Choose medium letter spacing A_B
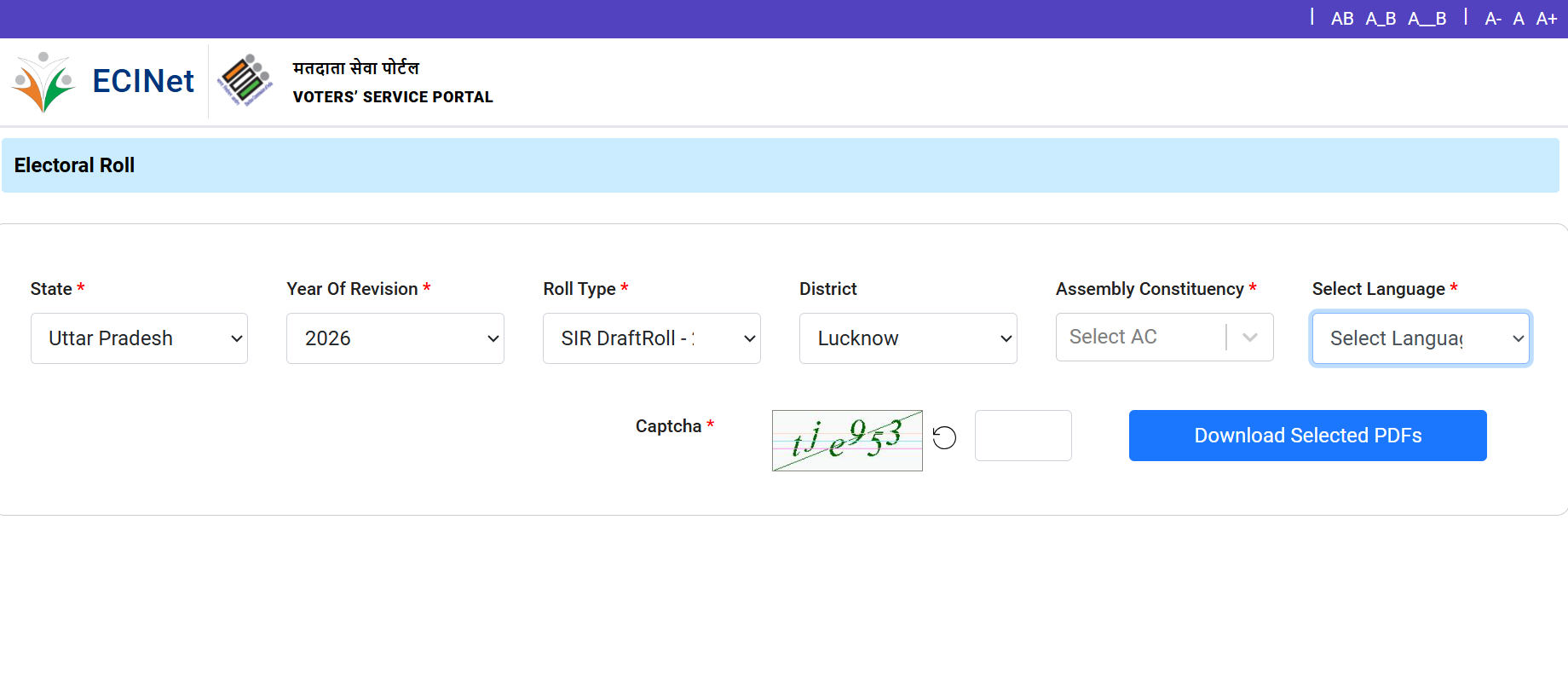The image size is (1568, 693). click(1381, 19)
